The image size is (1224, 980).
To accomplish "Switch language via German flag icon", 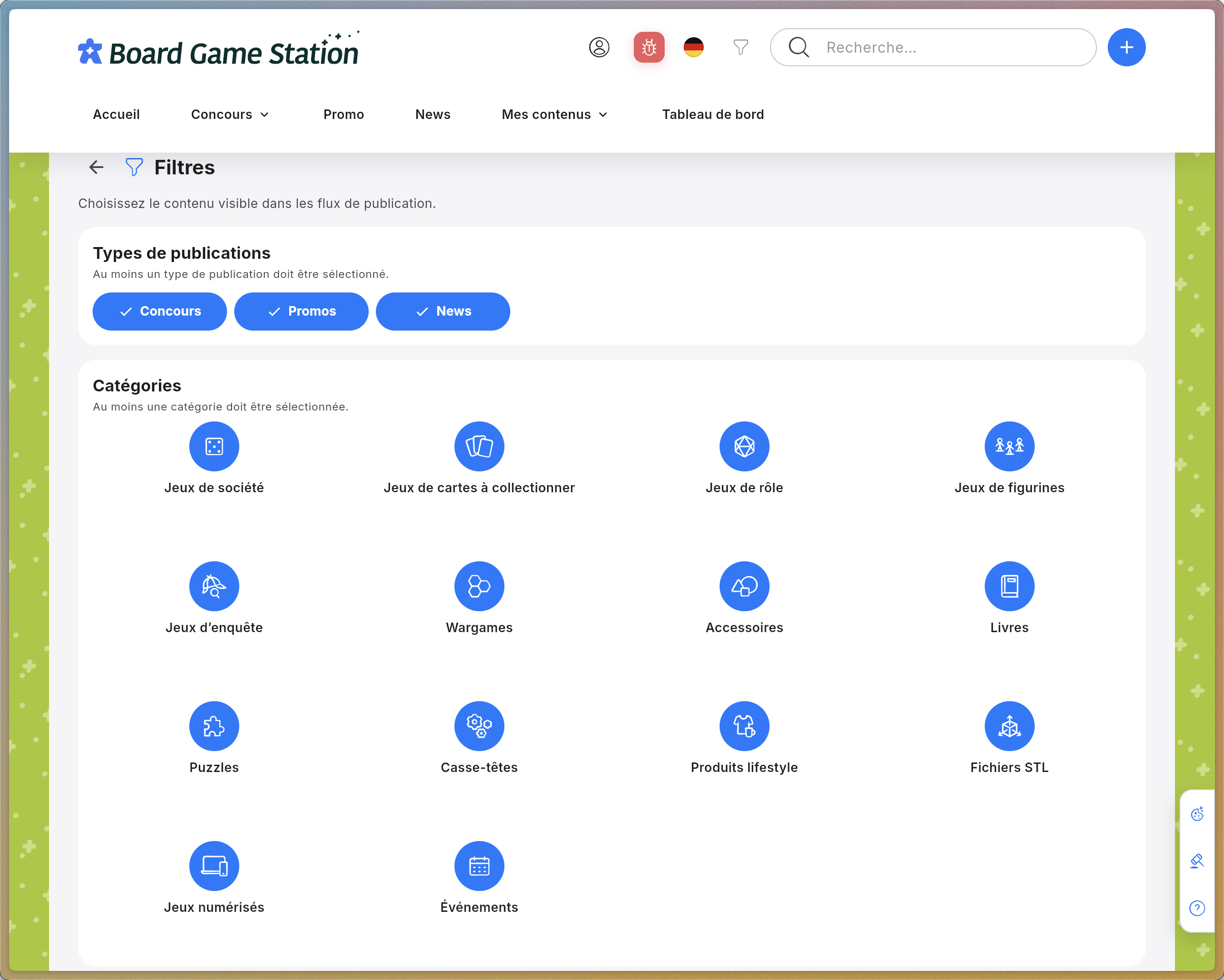I will 693,47.
